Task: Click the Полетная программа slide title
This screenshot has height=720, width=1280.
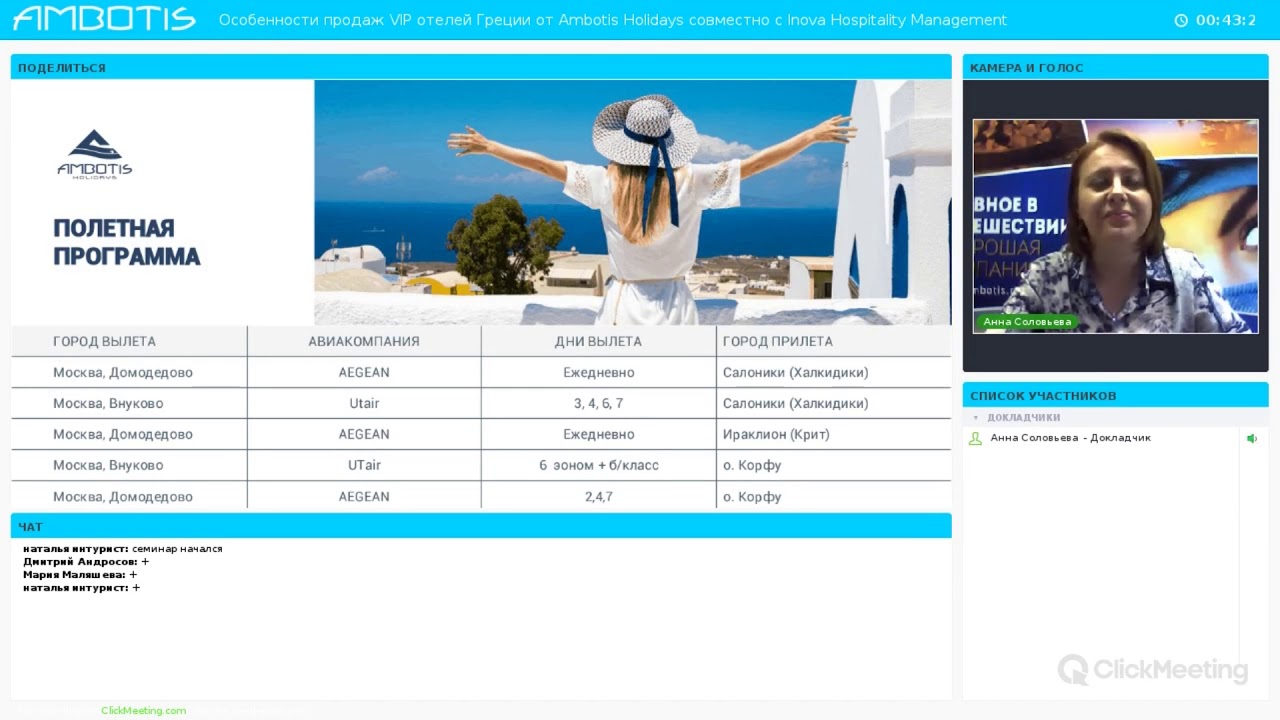Action: pos(127,242)
